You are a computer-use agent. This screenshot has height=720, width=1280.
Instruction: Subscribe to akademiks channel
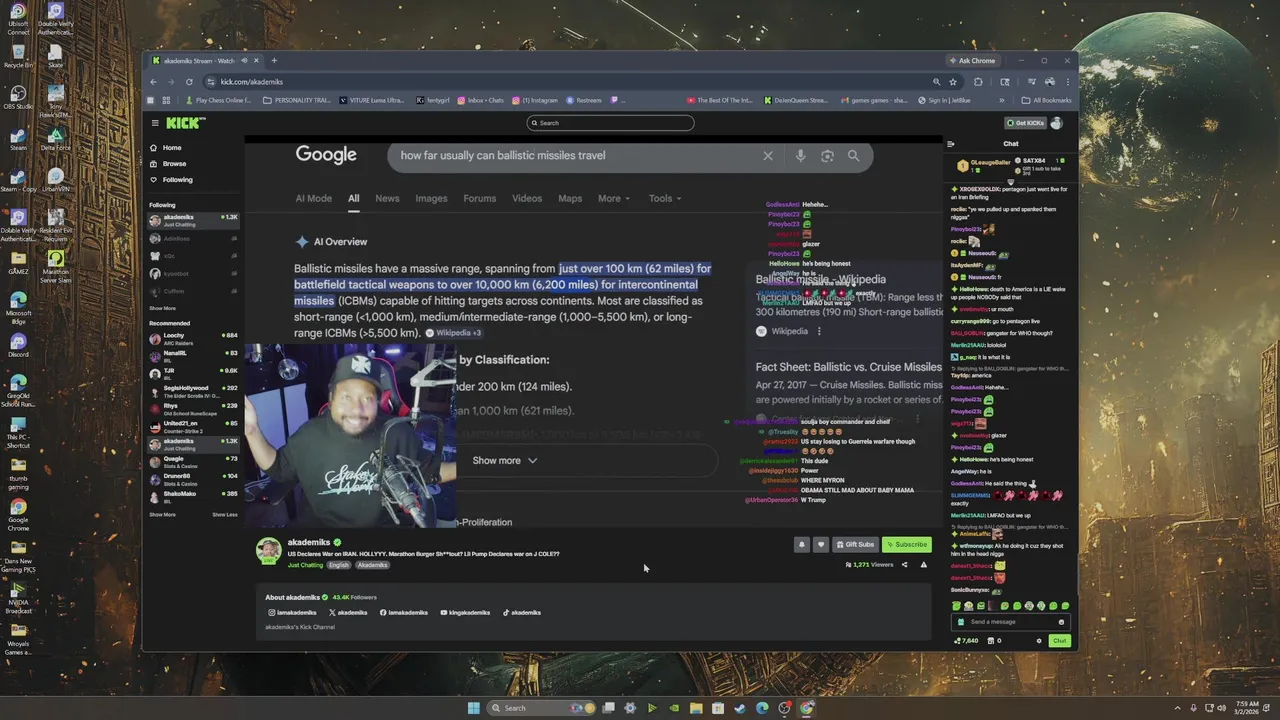tap(907, 545)
